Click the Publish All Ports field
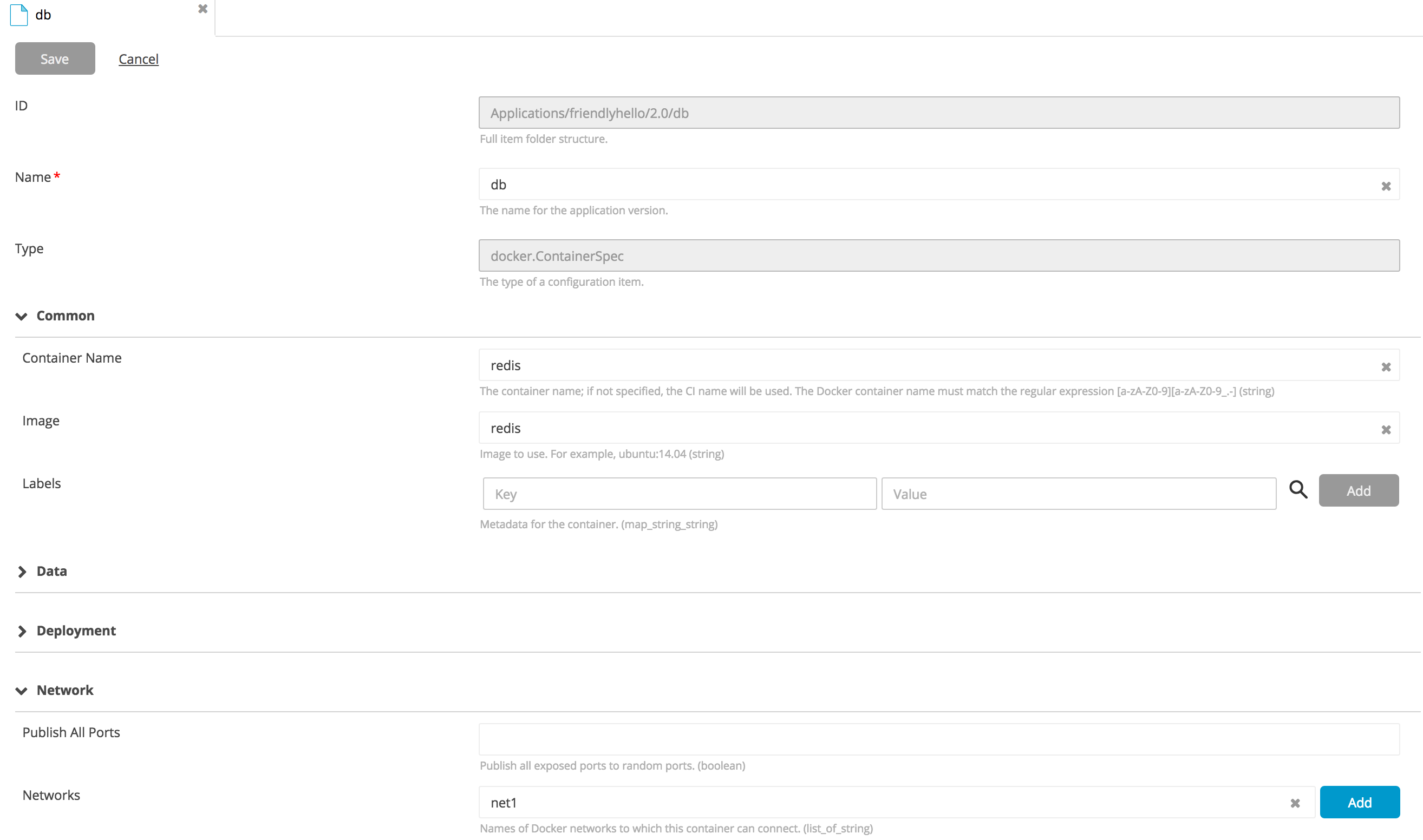Viewport: 1423px width, 840px height. (938, 739)
